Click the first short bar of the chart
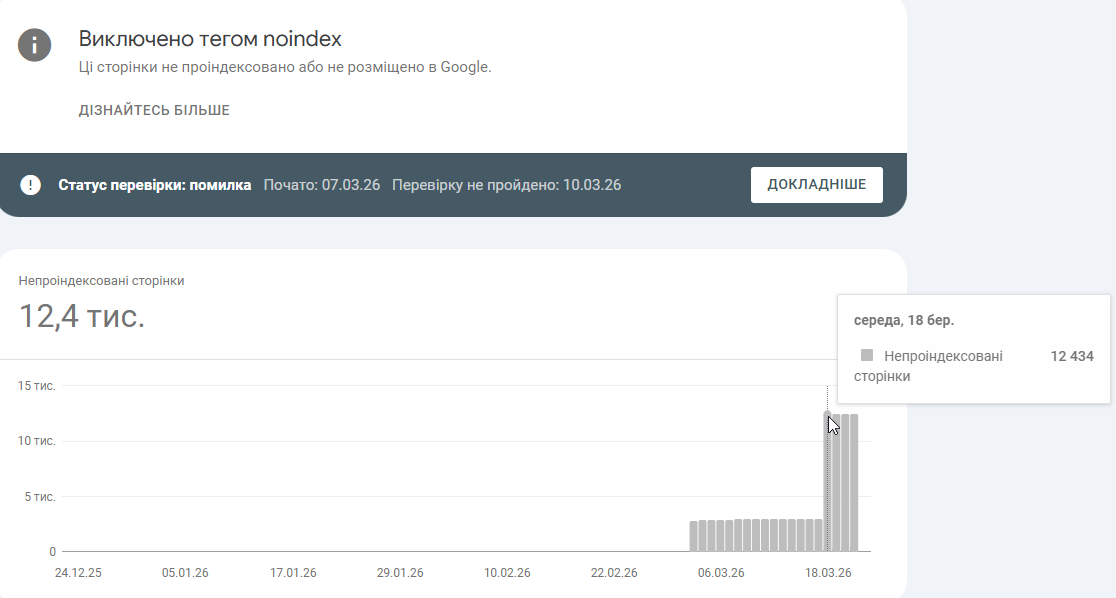Viewport: 1116px width, 598px height. (x=694, y=536)
